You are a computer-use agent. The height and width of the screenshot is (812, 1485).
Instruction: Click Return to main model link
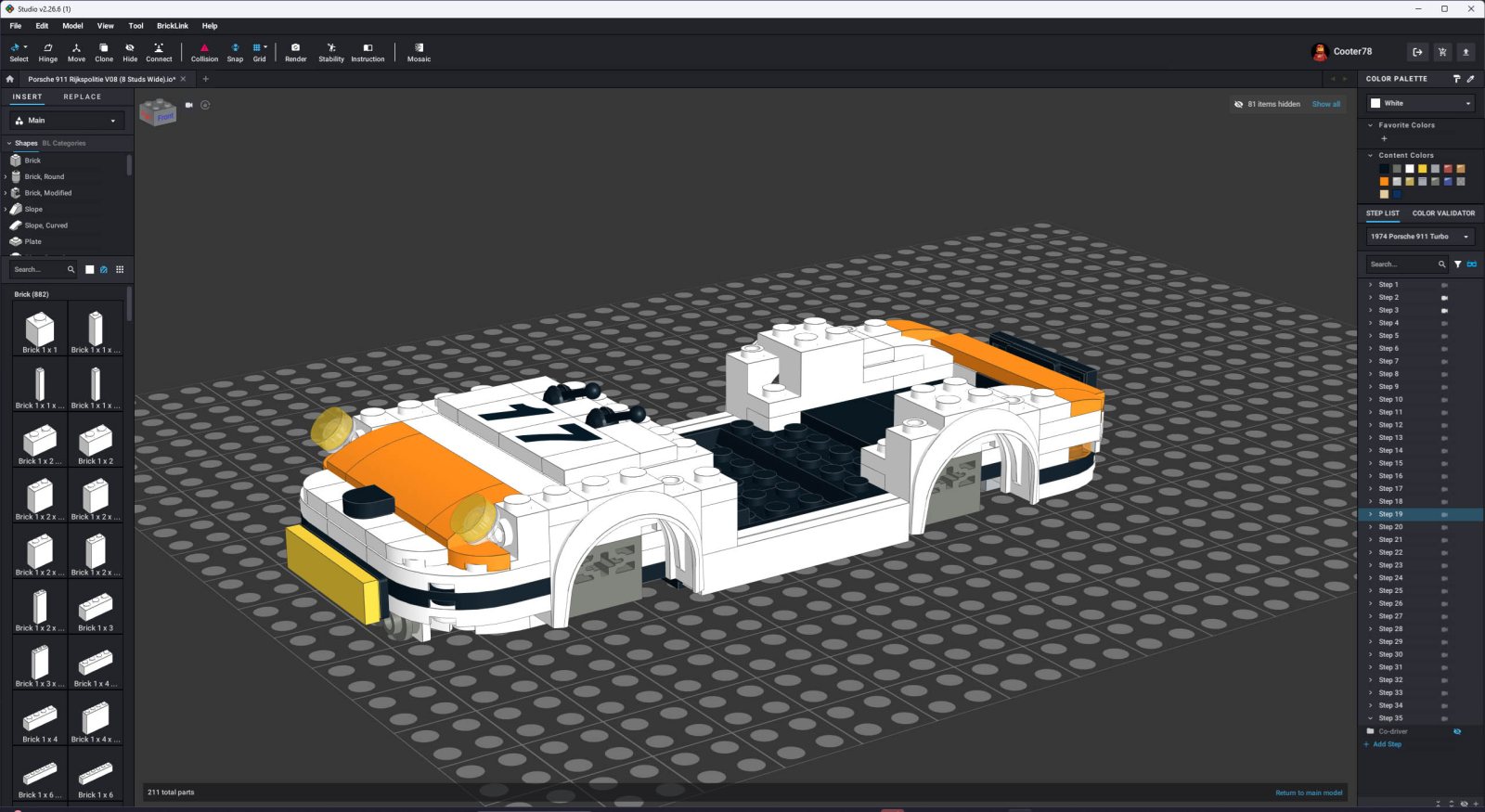click(x=1309, y=793)
